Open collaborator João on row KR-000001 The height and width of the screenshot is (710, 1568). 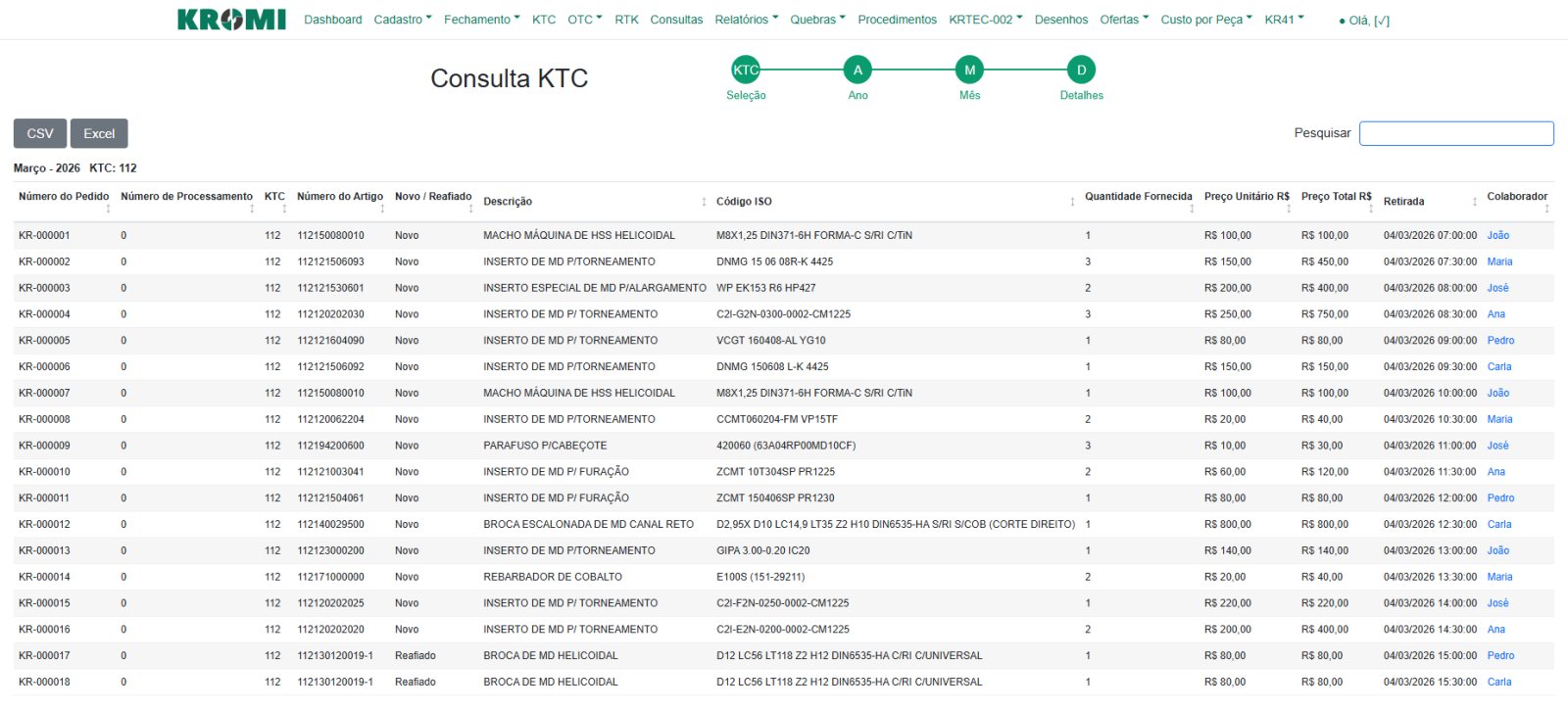(1498, 236)
